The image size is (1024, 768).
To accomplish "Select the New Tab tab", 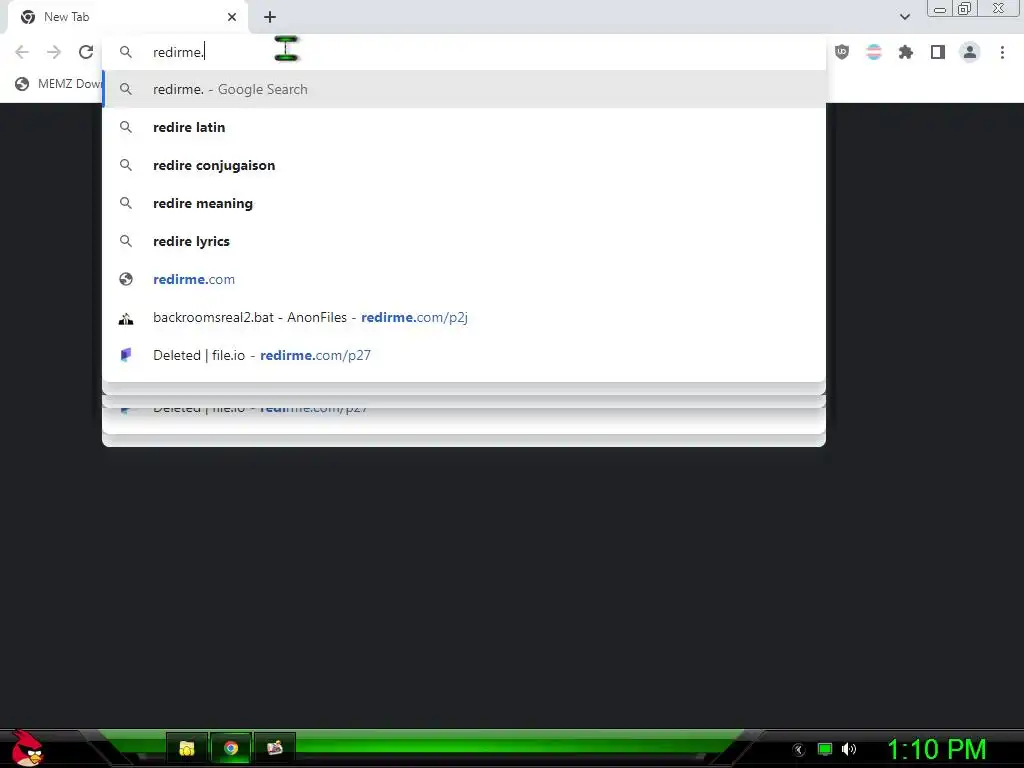I will pyautogui.click(x=128, y=17).
